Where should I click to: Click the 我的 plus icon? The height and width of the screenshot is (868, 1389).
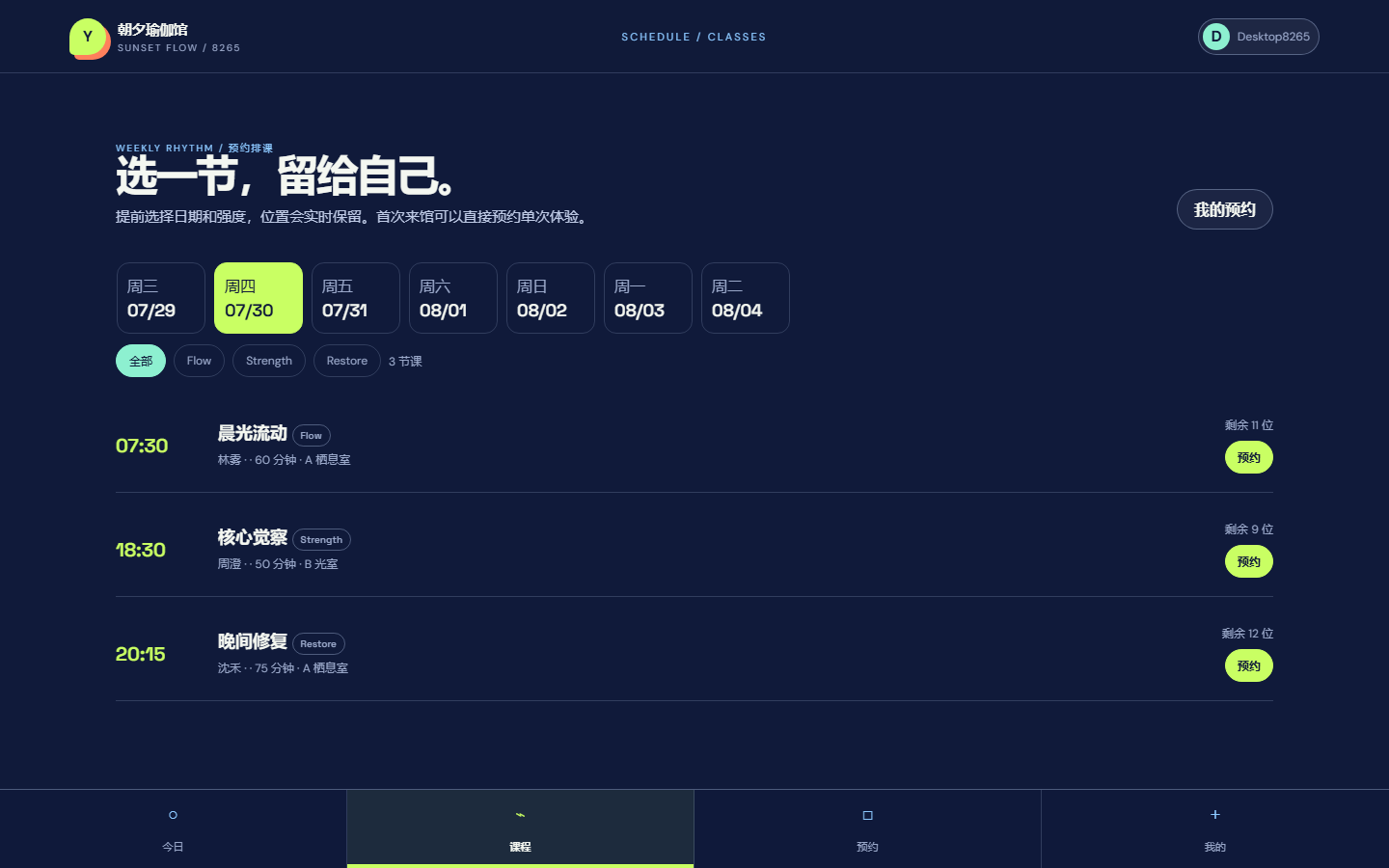(1215, 814)
